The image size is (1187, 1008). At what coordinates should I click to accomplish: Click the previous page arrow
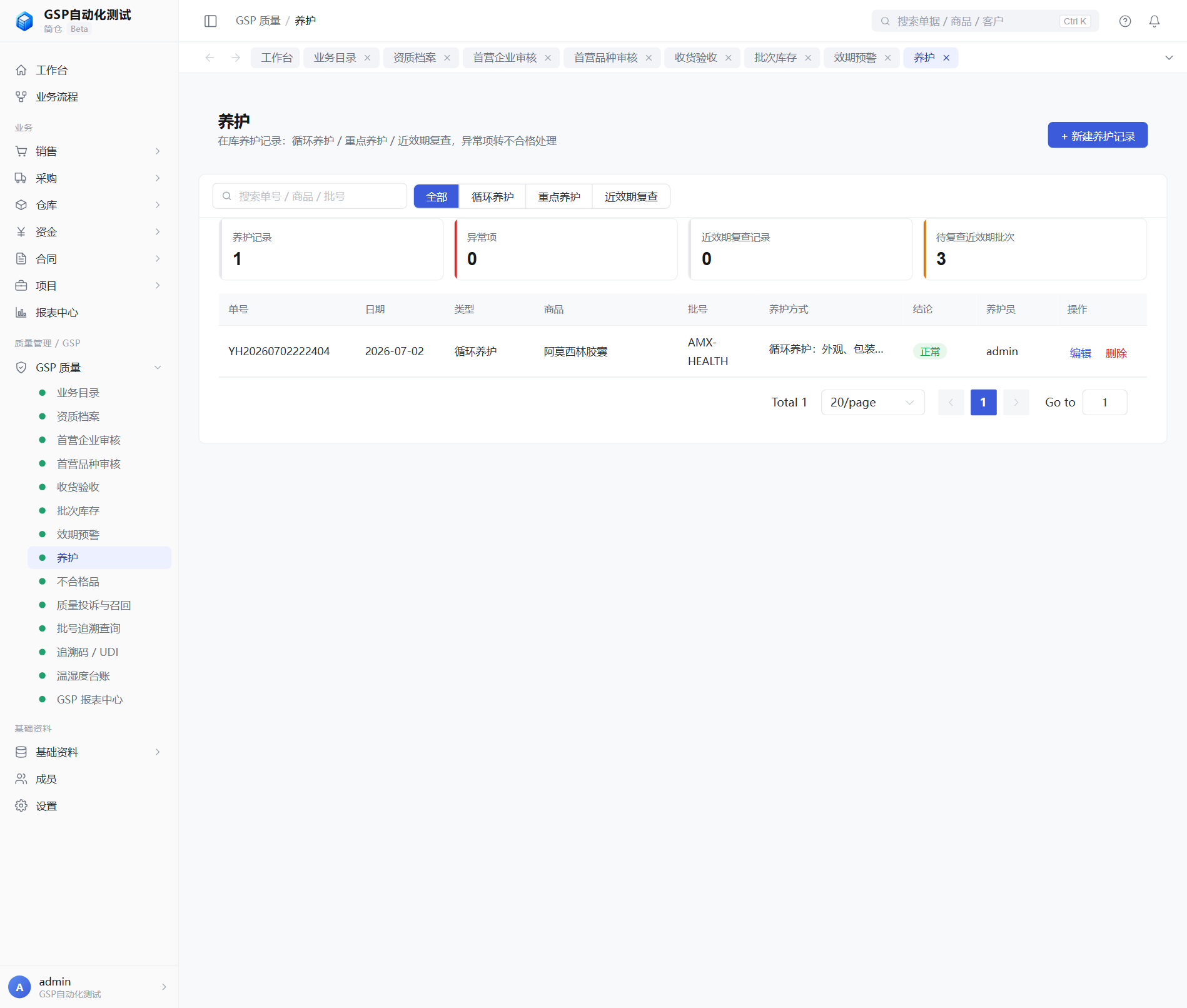tap(951, 402)
